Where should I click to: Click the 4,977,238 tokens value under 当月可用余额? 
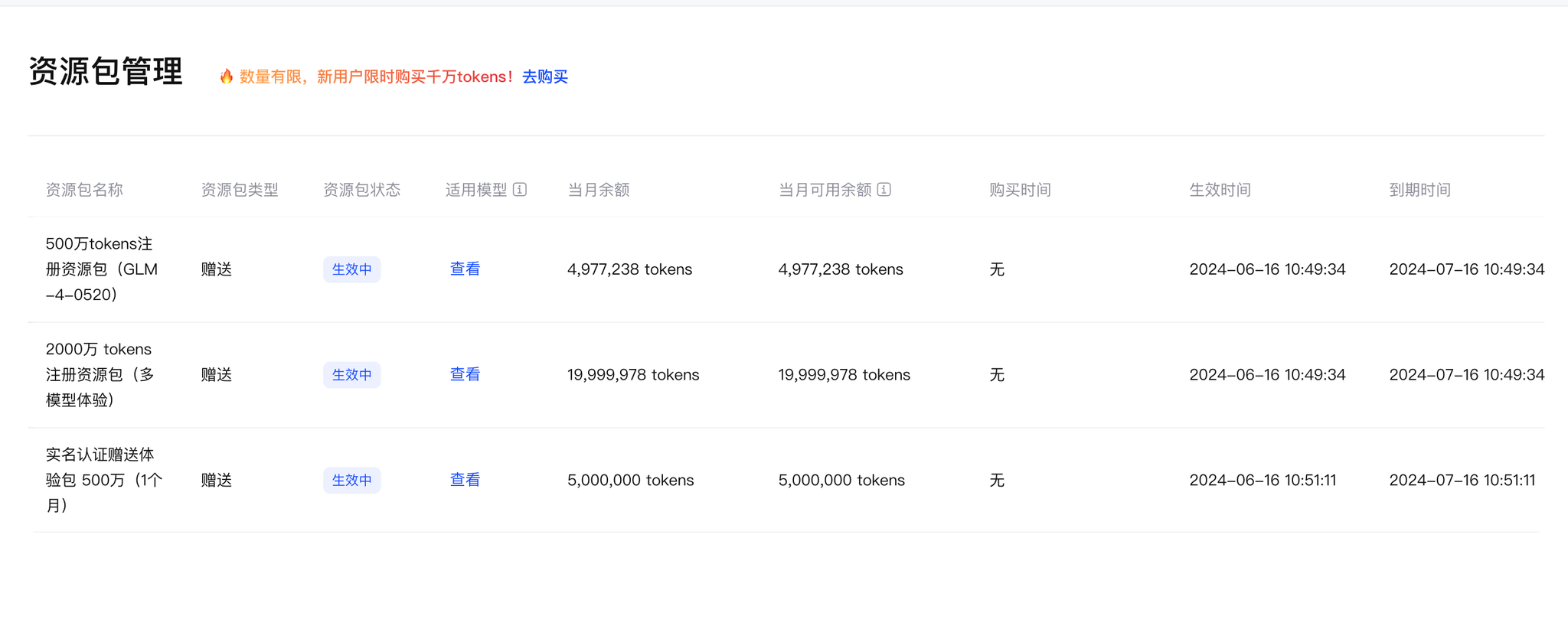pyautogui.click(x=841, y=269)
